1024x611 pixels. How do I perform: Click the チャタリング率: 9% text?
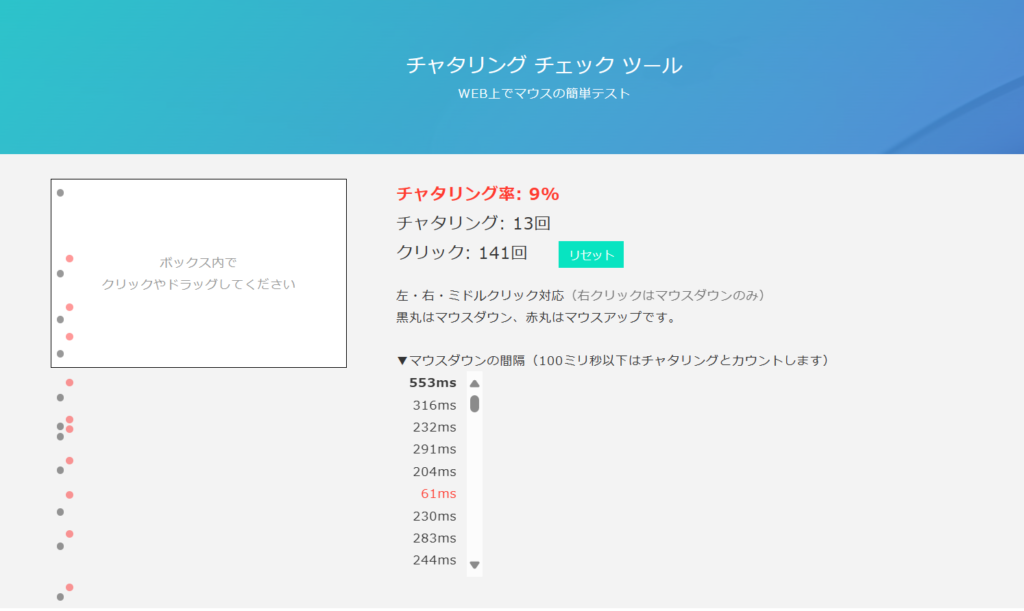point(477,194)
